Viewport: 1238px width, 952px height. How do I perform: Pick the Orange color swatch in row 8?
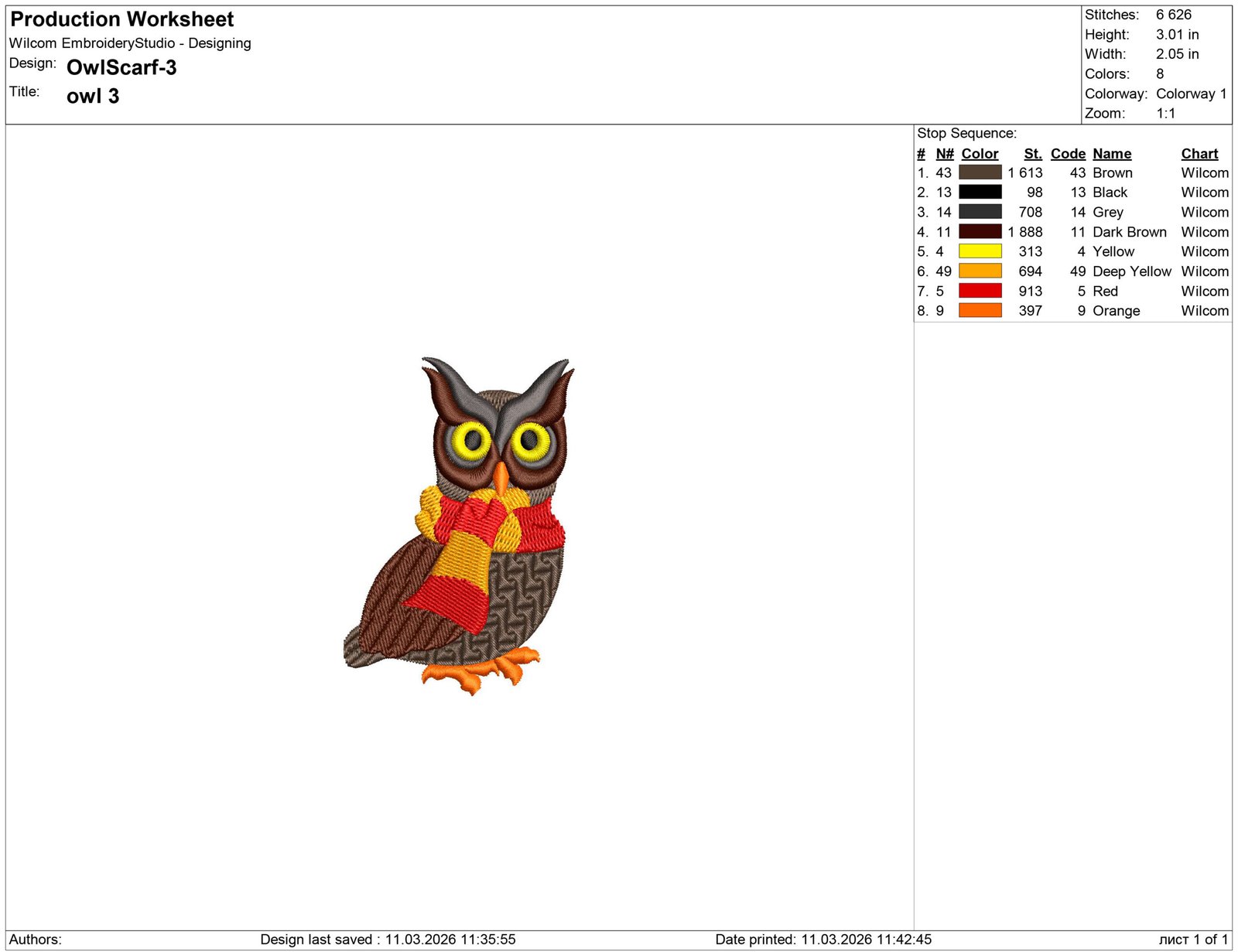click(x=980, y=310)
